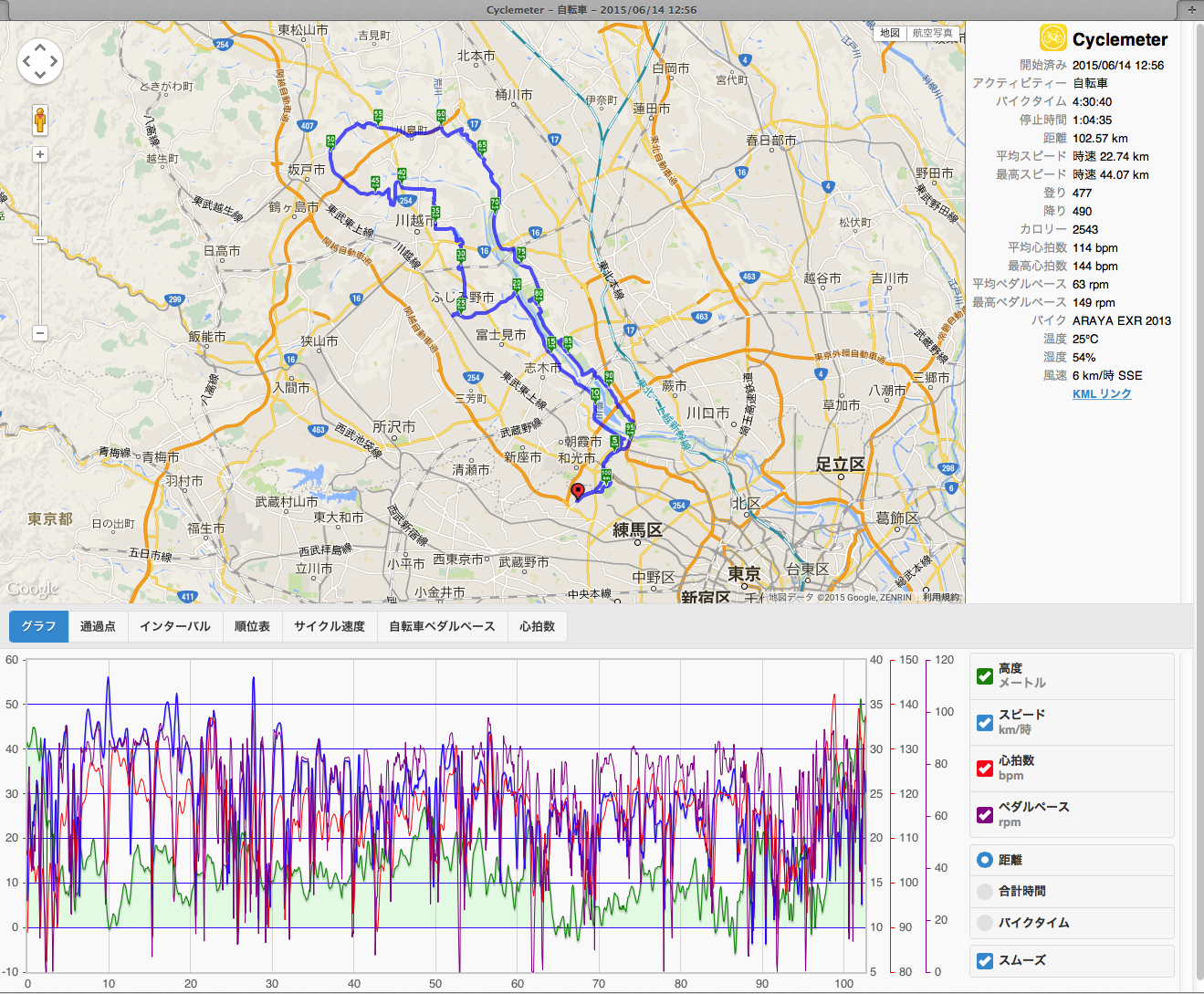
Task: Toggle the ペダルペース cadence graph checkbox
Action: [985, 815]
